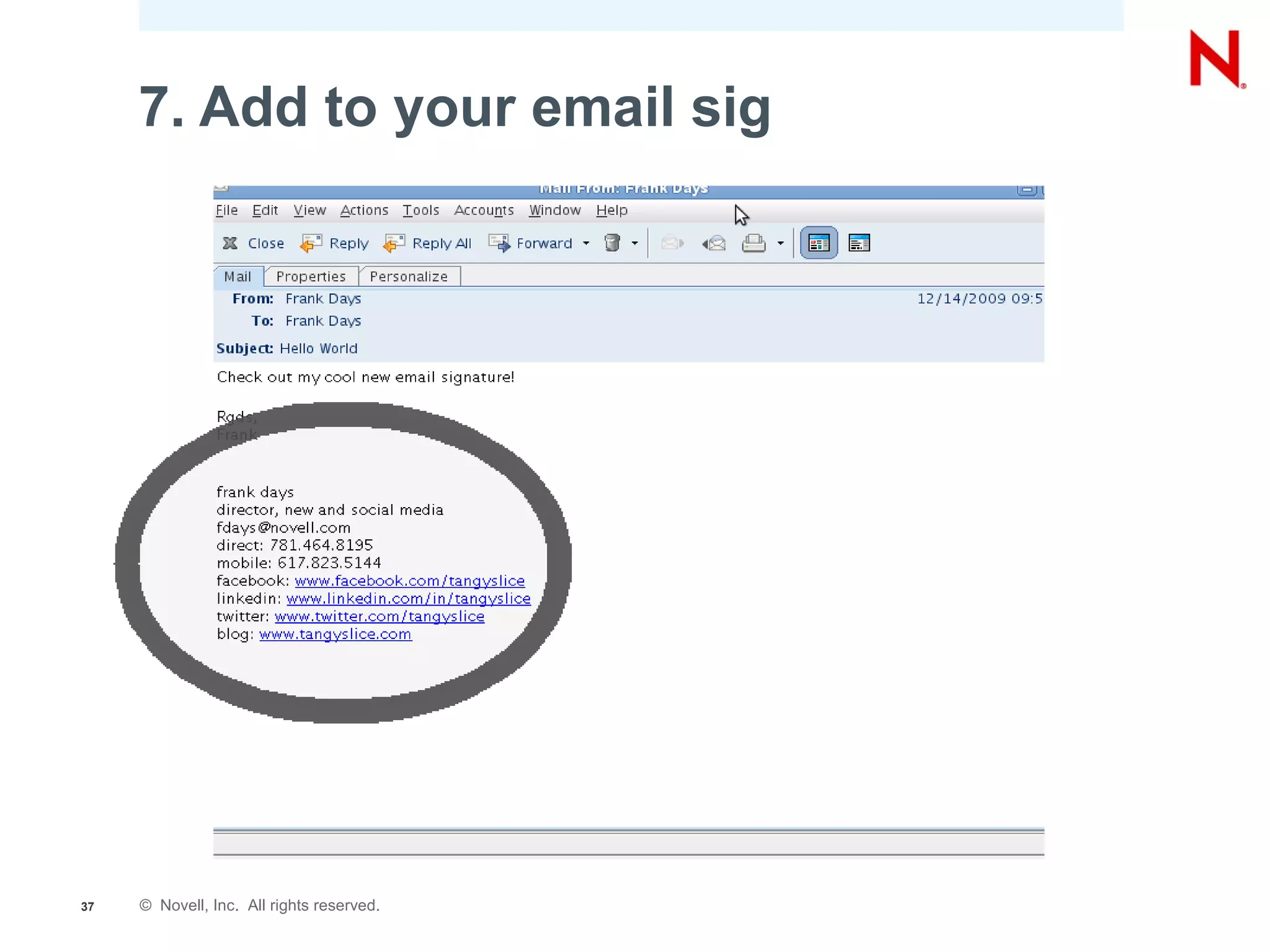Click the Close mail icon
Viewport: 1270px width, 952px height.
pos(230,243)
